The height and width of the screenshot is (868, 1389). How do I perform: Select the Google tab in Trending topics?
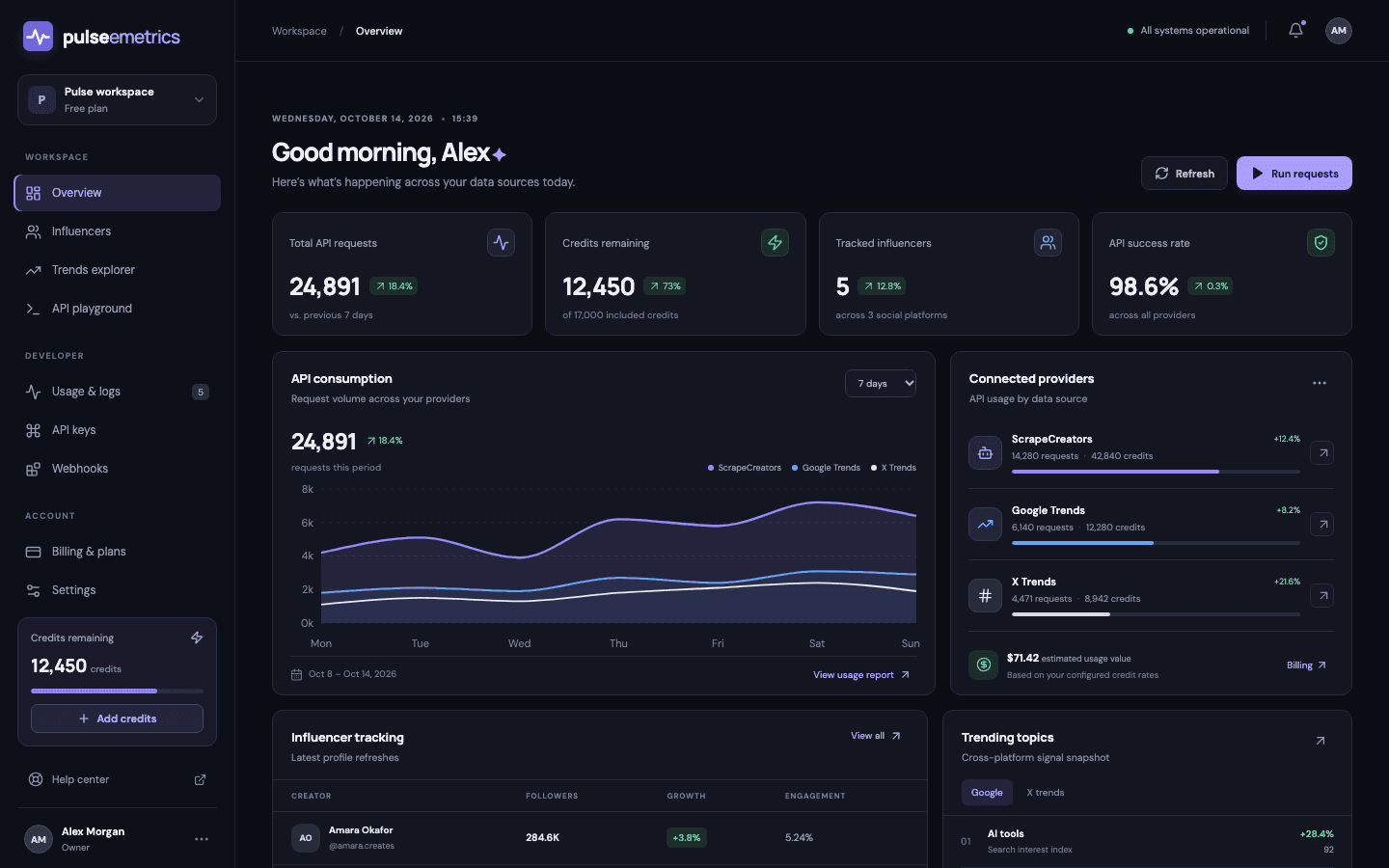[x=987, y=792]
